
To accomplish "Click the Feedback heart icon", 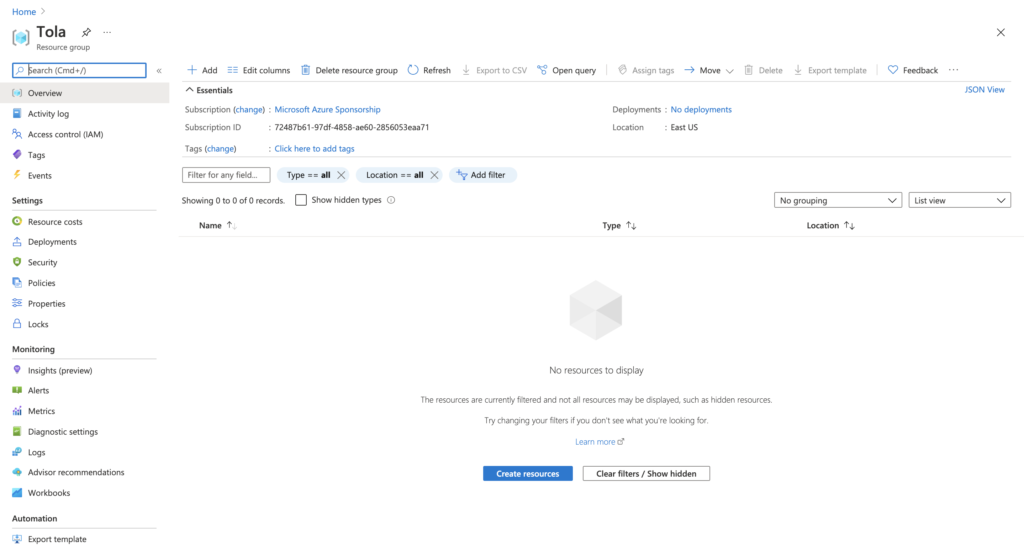I will click(x=893, y=70).
